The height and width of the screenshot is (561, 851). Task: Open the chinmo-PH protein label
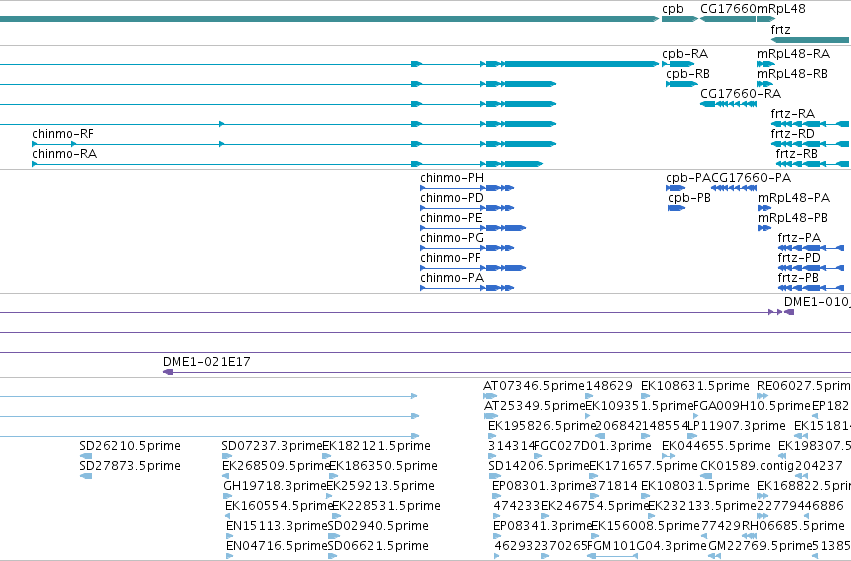tap(452, 178)
